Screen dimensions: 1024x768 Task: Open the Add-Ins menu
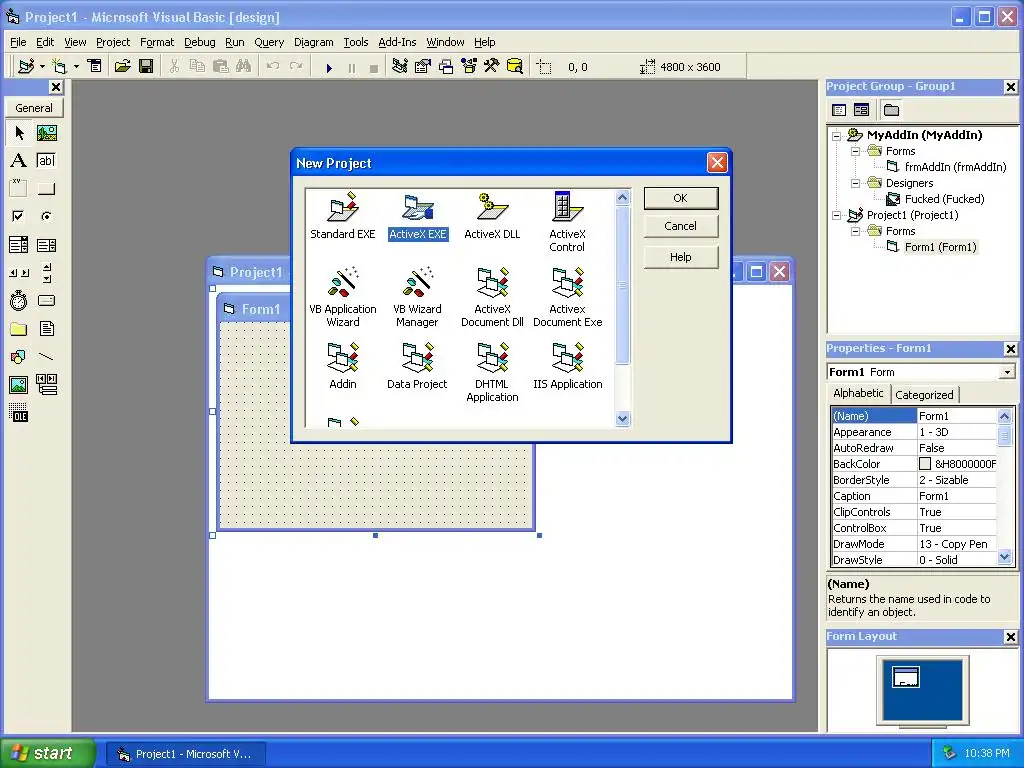397,42
